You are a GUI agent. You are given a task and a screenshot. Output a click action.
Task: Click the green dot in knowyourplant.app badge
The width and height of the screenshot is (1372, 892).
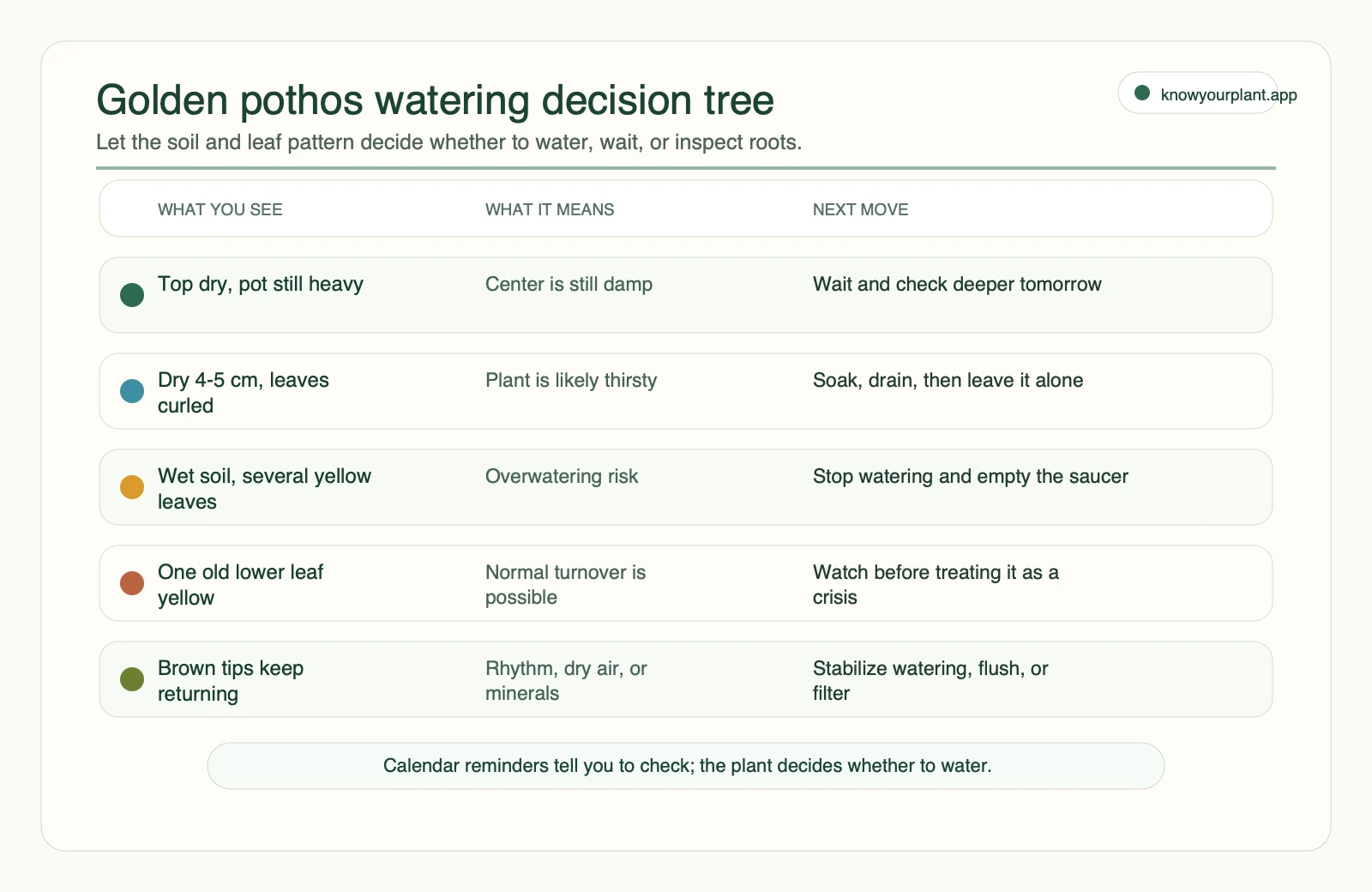pyautogui.click(x=1142, y=93)
